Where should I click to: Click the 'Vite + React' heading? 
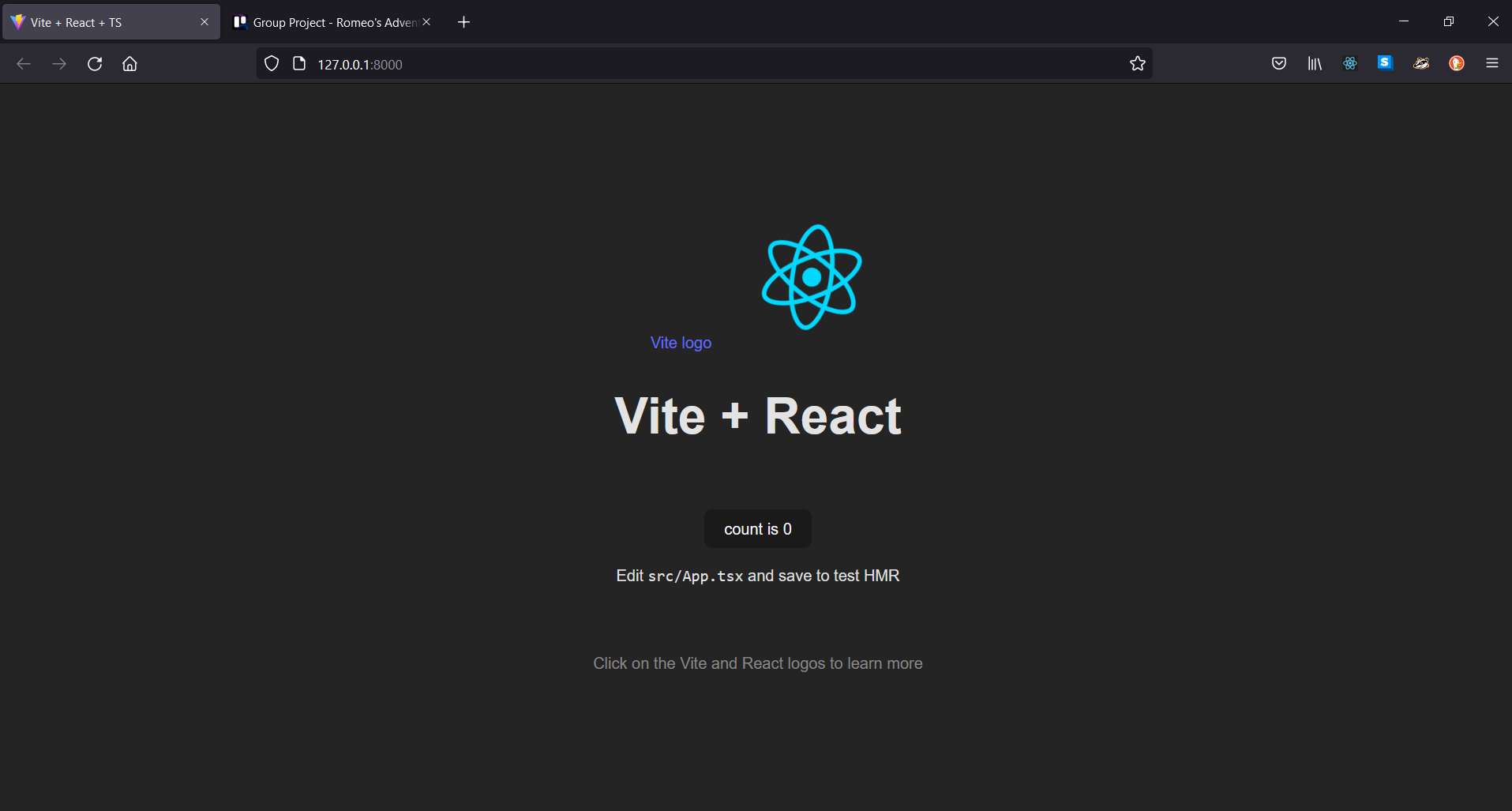point(758,416)
